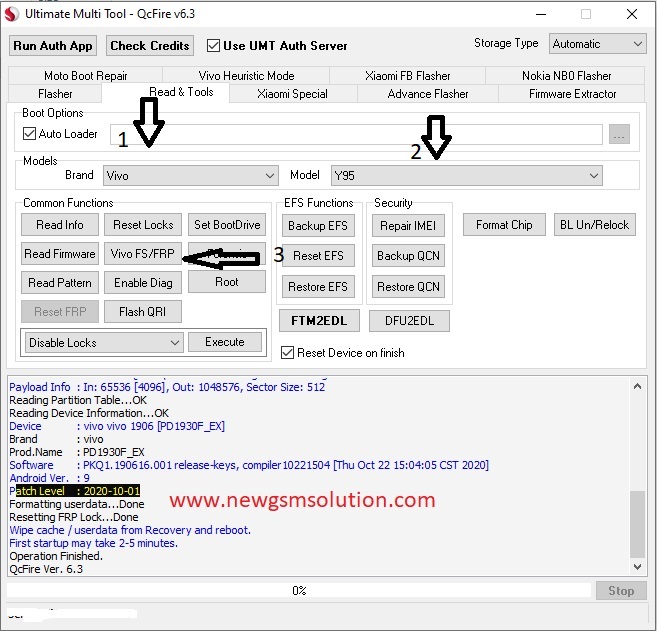This screenshot has height=631, width=657.
Task: Open the Brand dropdown showing Vivo
Action: [191, 175]
